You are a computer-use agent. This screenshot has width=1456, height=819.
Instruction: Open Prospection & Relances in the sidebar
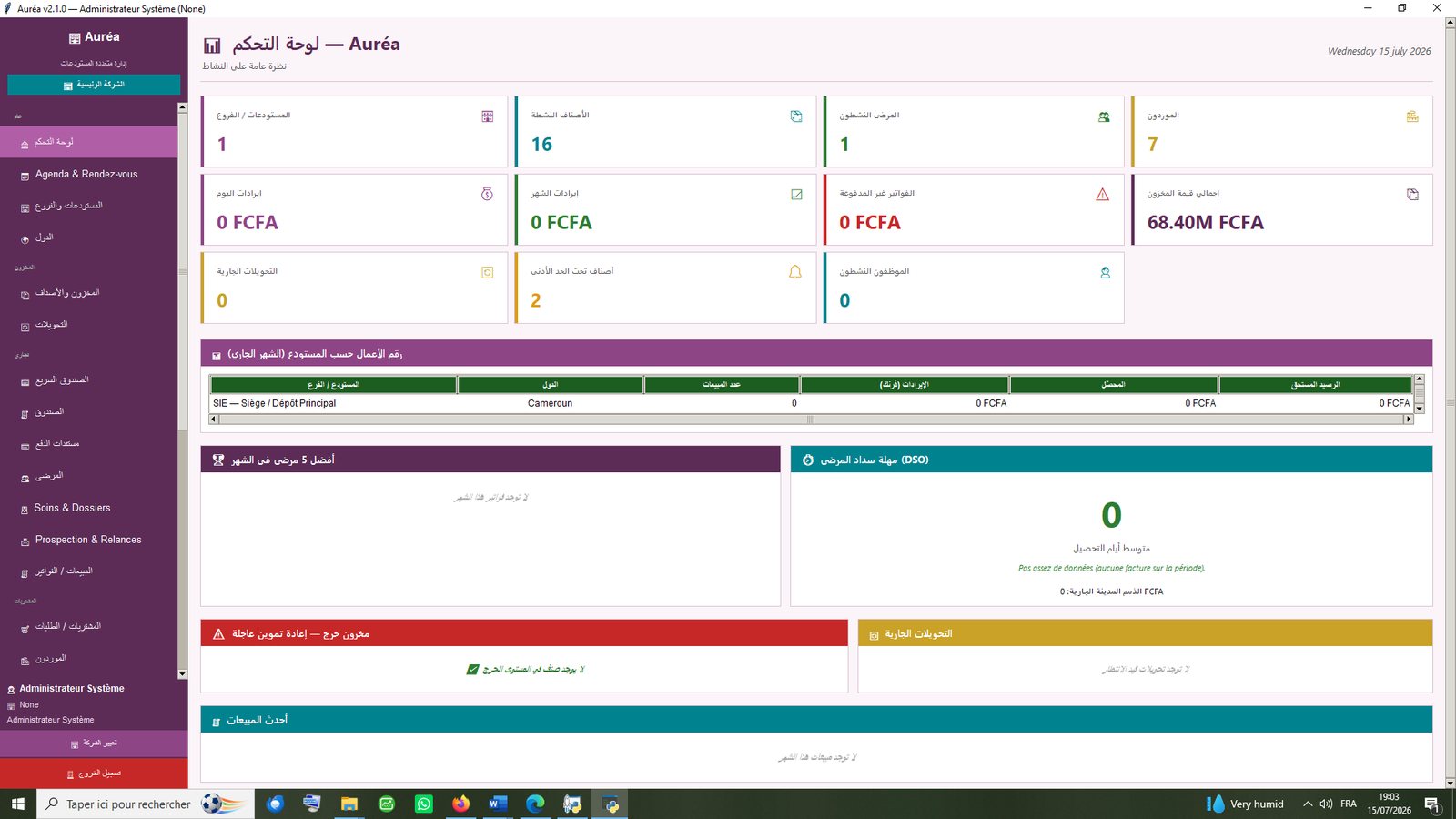(x=89, y=540)
